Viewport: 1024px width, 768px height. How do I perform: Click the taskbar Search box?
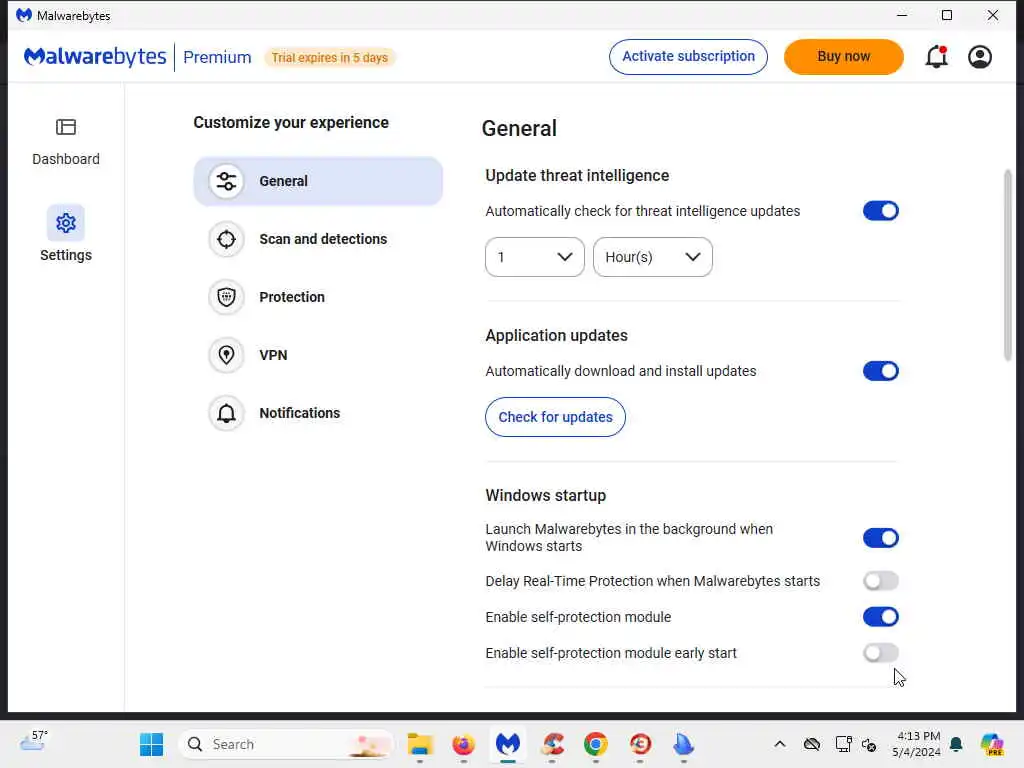tap(286, 744)
